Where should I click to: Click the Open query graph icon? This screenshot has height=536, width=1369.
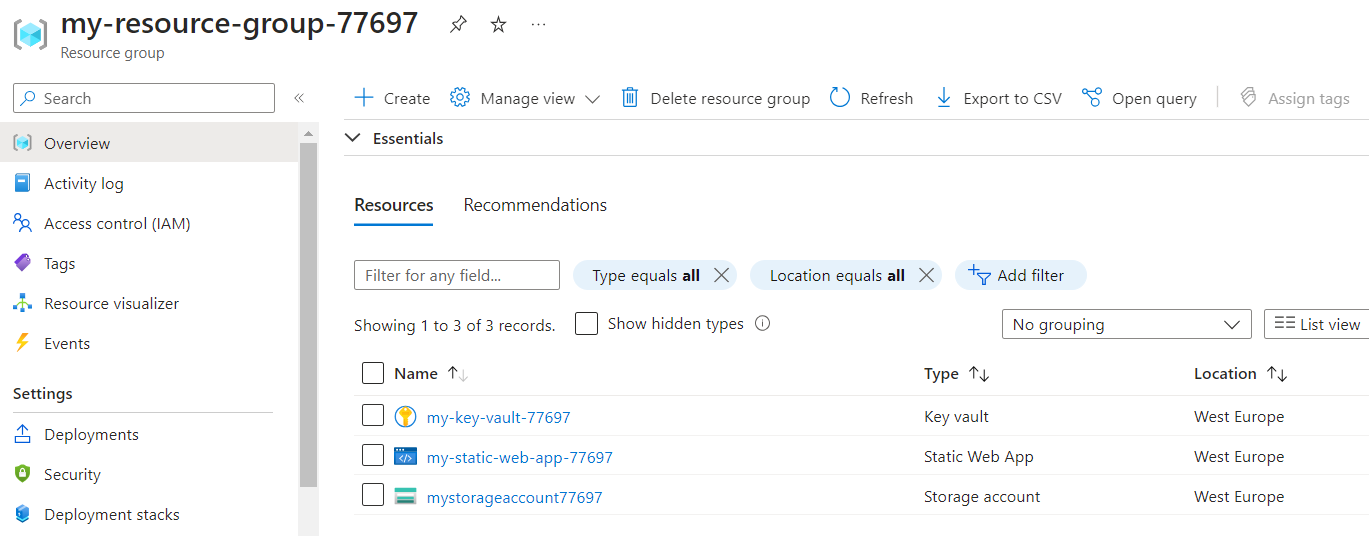1092,98
